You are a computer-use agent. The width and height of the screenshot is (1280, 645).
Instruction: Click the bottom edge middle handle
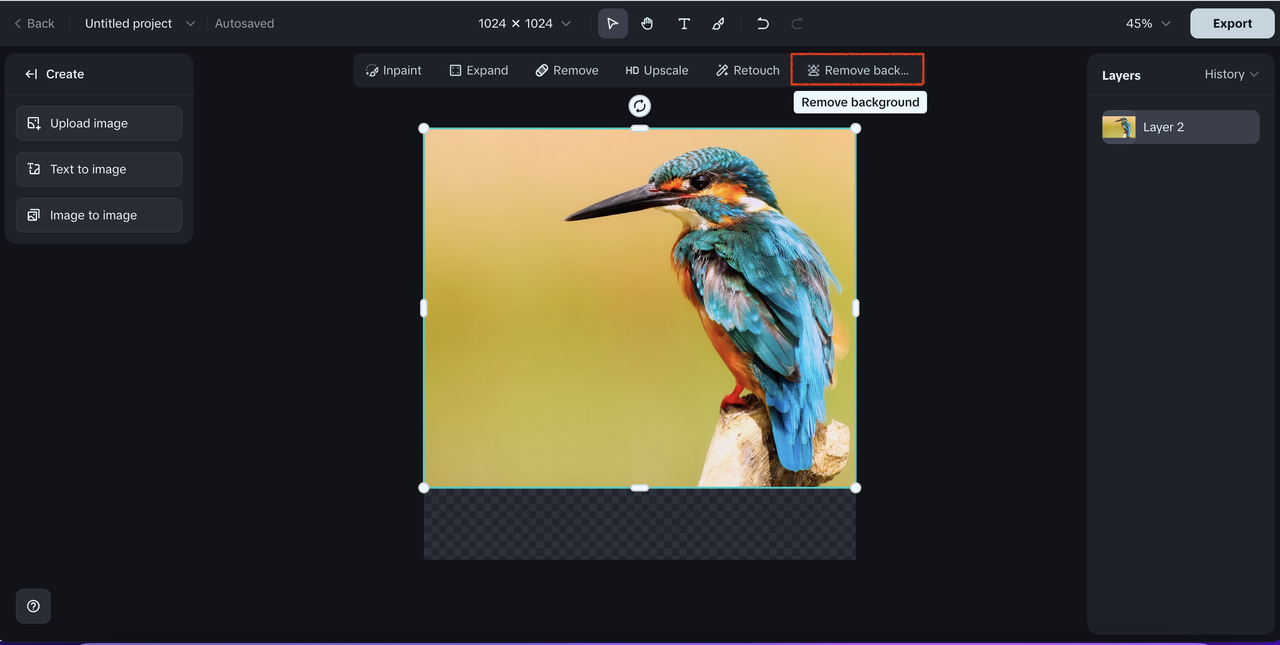click(640, 488)
